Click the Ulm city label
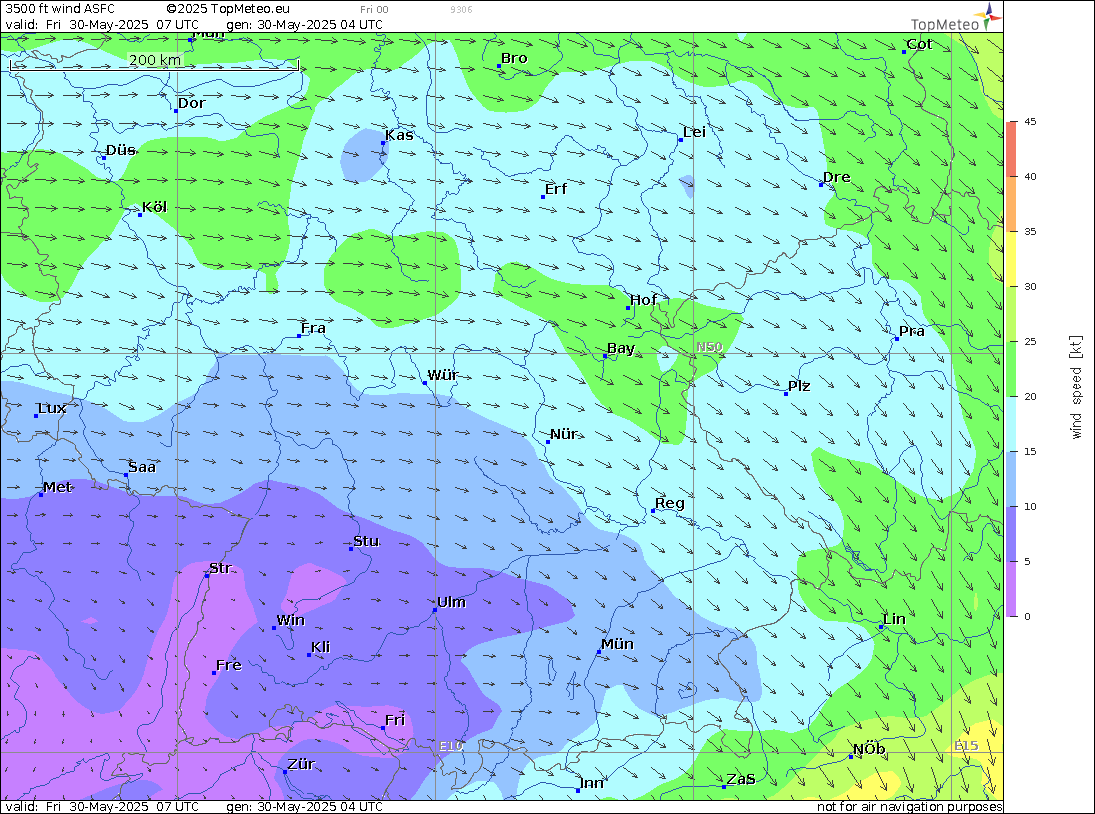This screenshot has height=814, width=1095. 451,602
